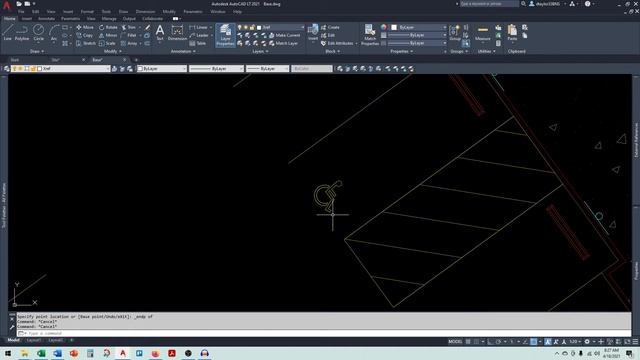This screenshot has width=640, height=360.
Task: Expand the Block panel
Action: pyautogui.click(x=332, y=51)
